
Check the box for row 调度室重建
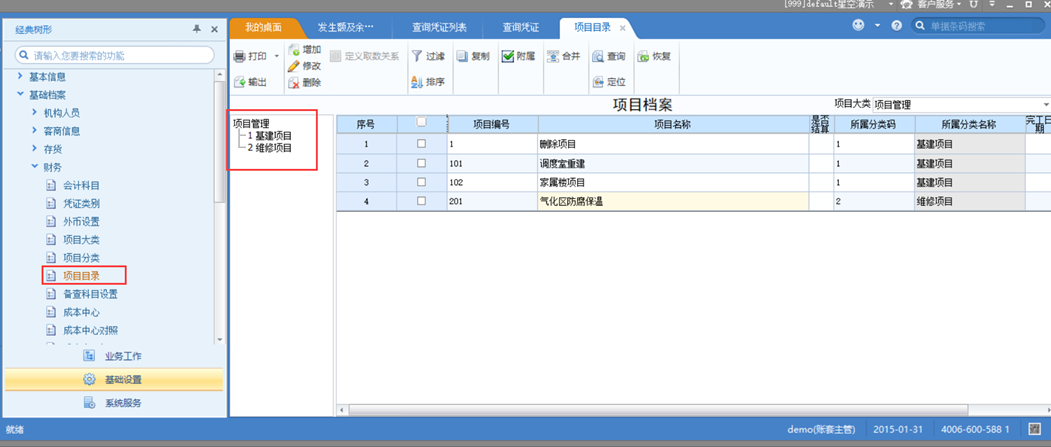click(421, 163)
